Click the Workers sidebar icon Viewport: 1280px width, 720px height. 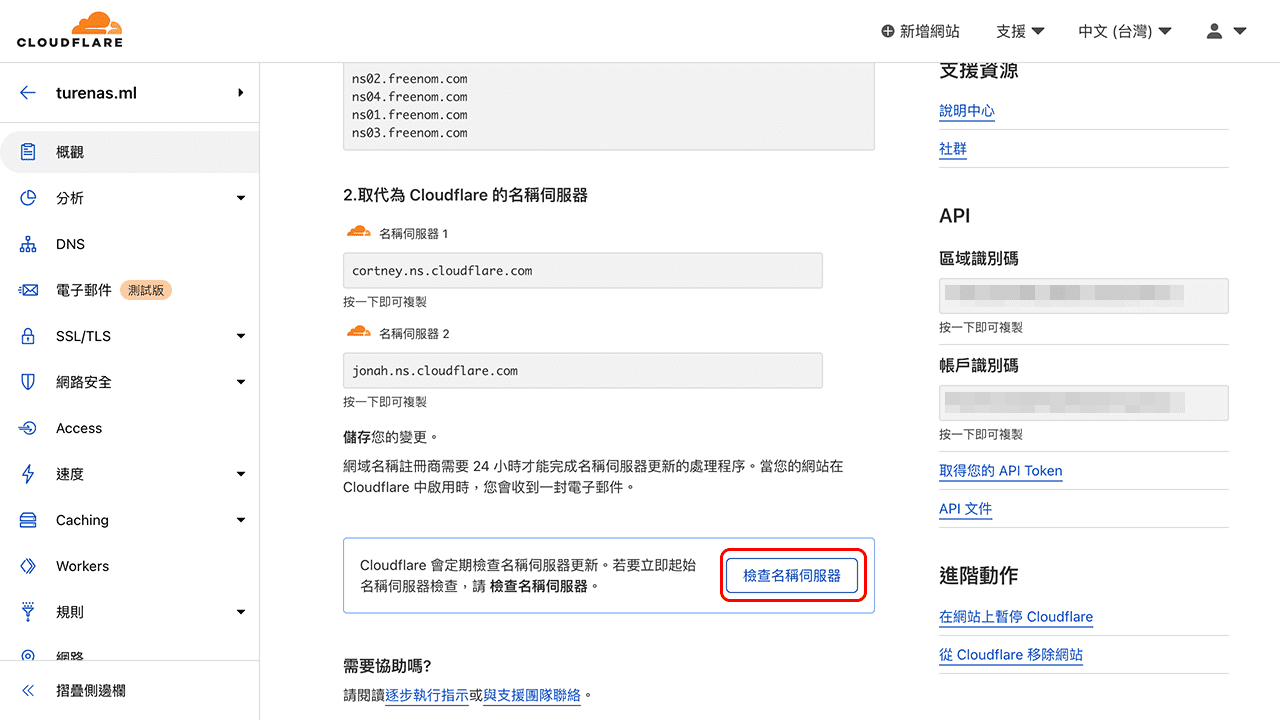pos(29,566)
